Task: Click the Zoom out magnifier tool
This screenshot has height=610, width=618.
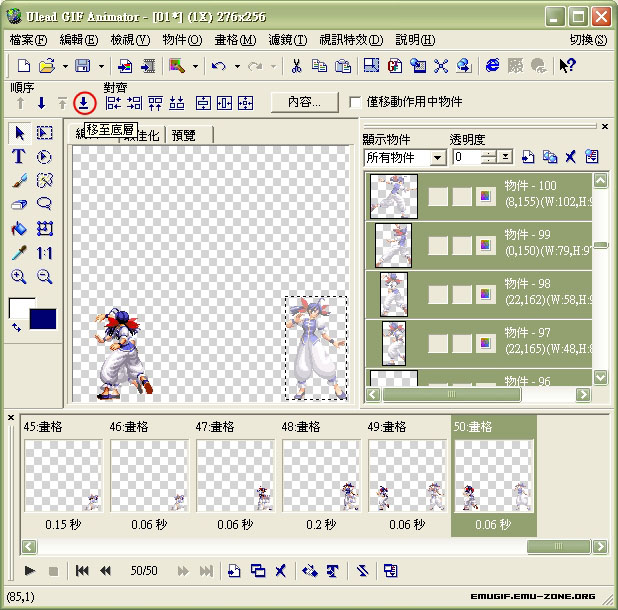Action: point(44,277)
